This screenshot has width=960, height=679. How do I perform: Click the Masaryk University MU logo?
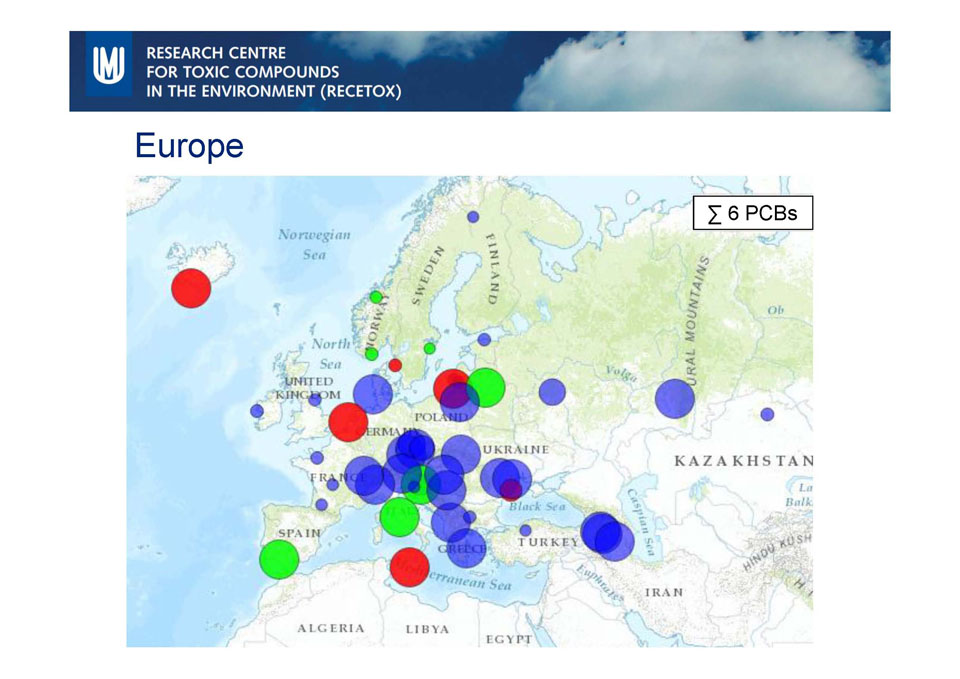(x=108, y=65)
